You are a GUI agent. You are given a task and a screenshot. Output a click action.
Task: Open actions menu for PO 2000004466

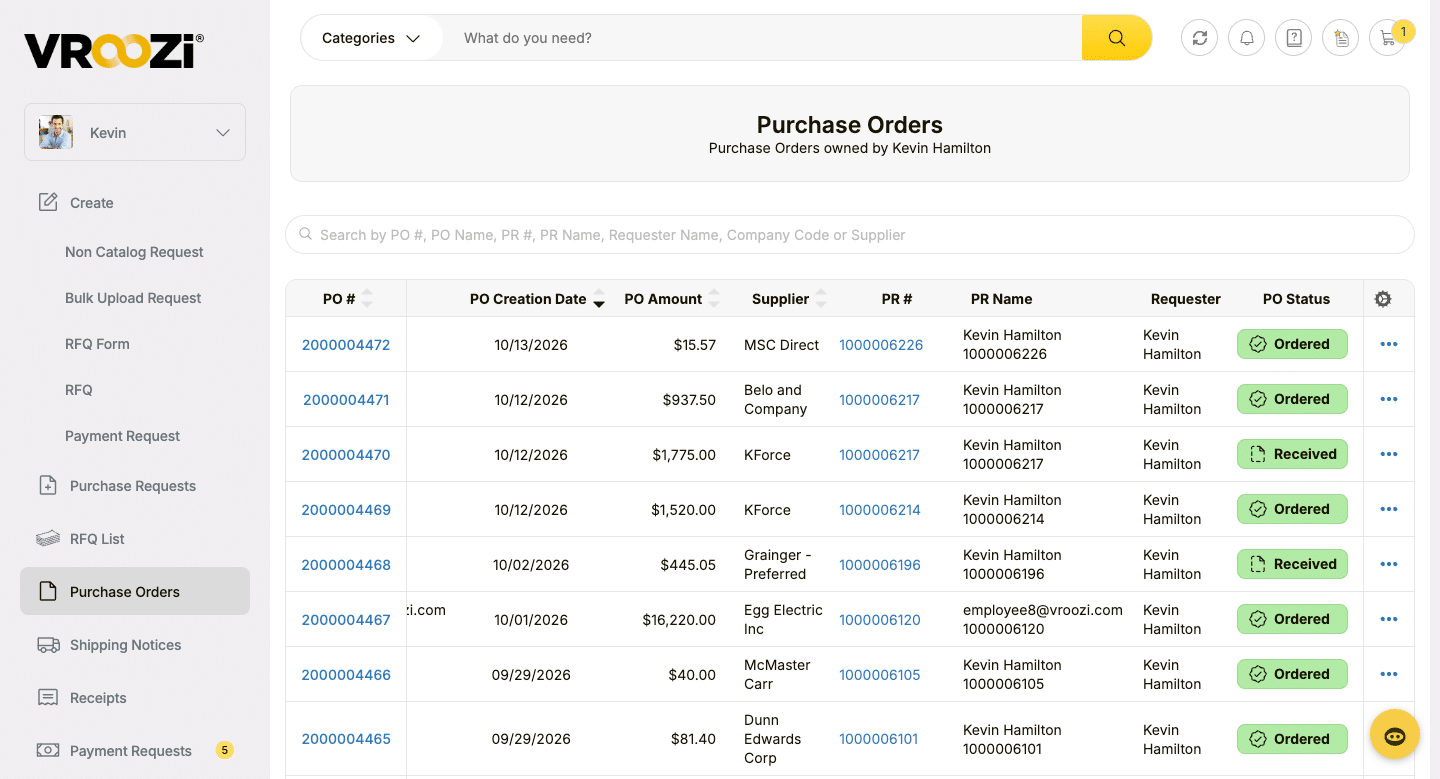(x=1389, y=674)
